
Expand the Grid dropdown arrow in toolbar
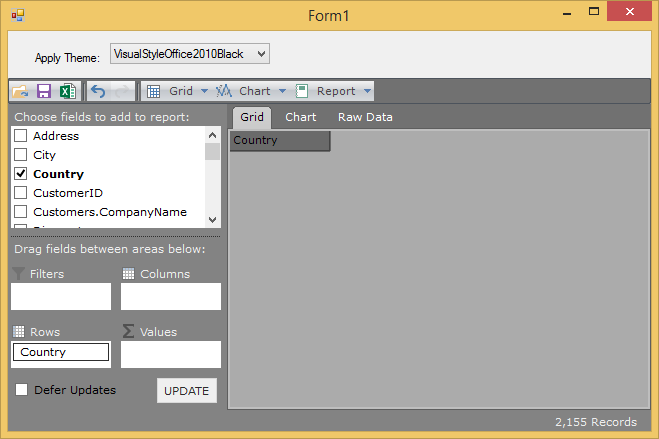pos(205,91)
